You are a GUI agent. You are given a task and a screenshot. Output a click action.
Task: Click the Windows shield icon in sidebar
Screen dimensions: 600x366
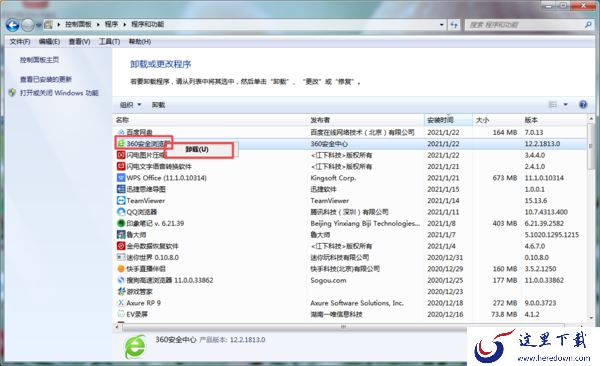(12, 93)
